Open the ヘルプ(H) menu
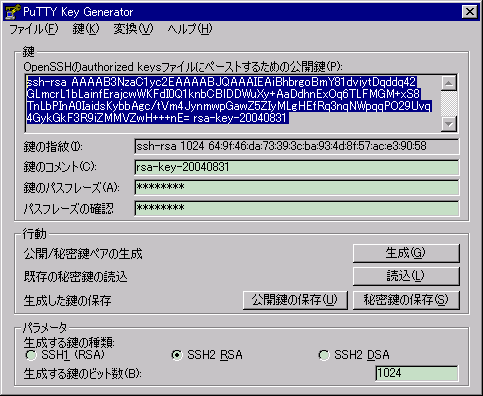 coord(190,29)
